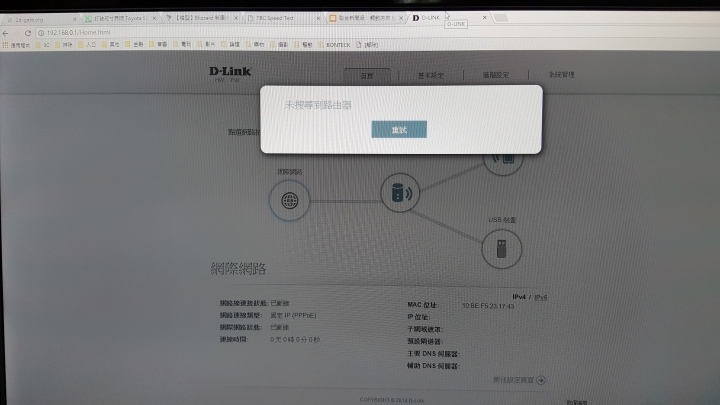
Task: Close the Blizzard browser tab
Action: (236, 18)
